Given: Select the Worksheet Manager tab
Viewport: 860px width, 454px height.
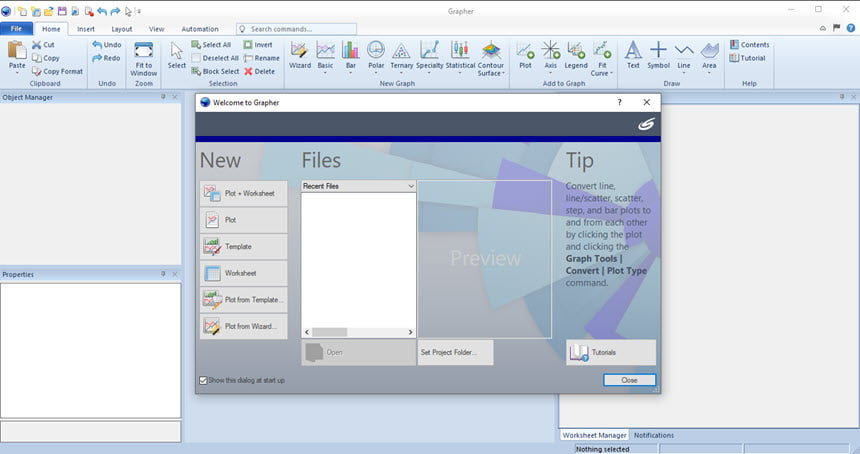Looking at the screenshot, I should click(594, 435).
